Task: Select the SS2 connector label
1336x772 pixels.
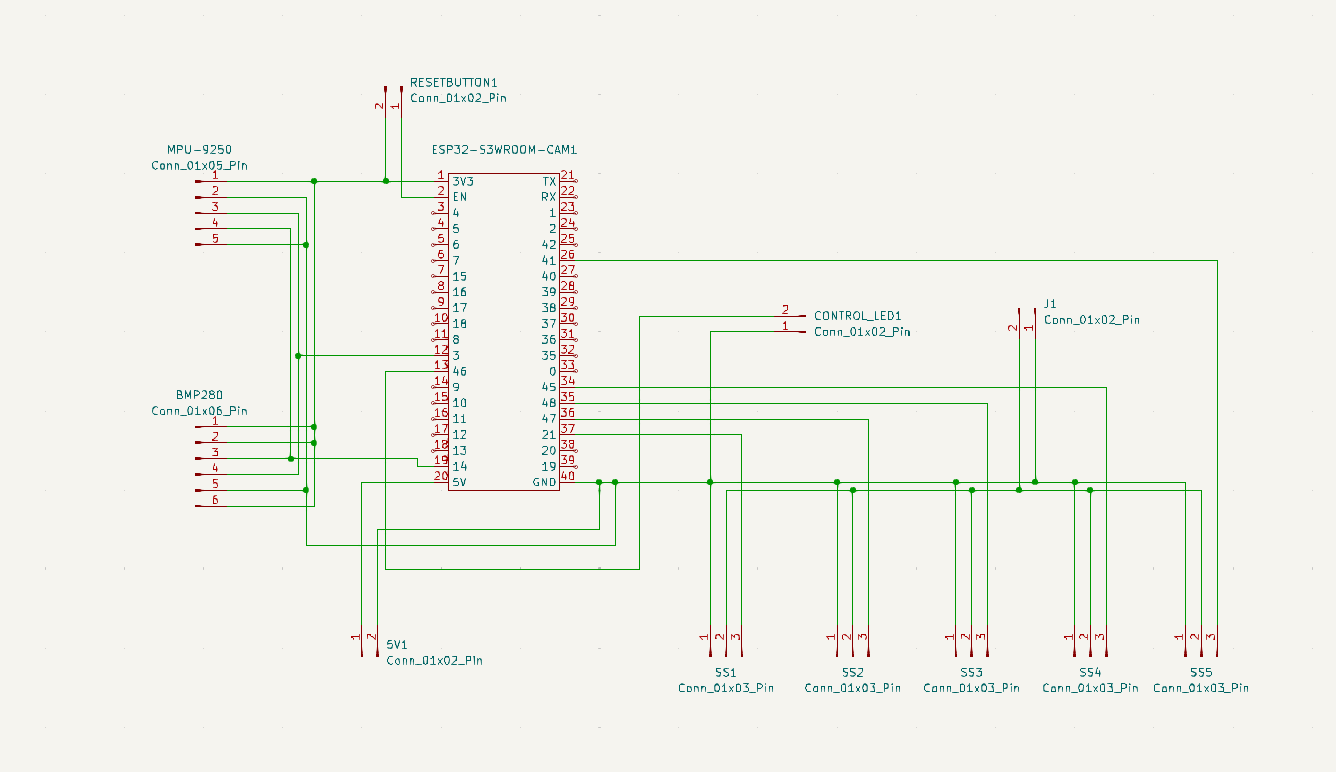Action: 852,673
